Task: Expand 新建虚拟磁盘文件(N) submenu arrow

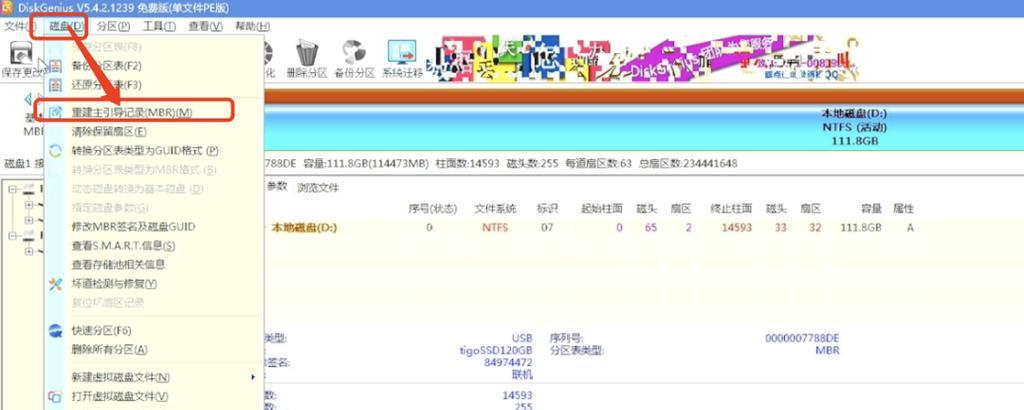Action: [x=253, y=377]
